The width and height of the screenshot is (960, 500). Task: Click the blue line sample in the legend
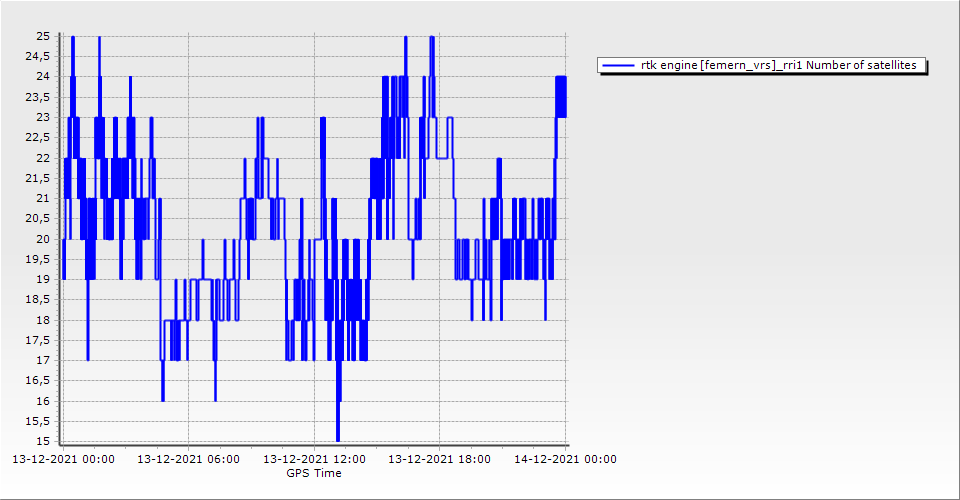[x=618, y=66]
